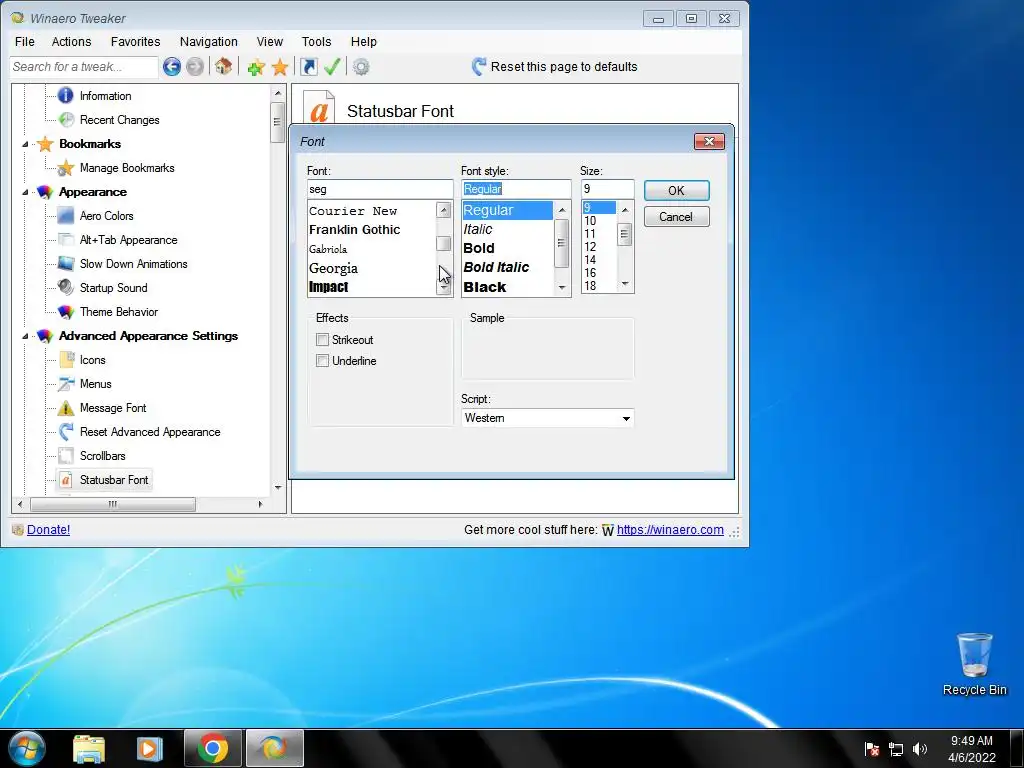This screenshot has height=768, width=1024.
Task: Open the Help menu
Action: [363, 42]
